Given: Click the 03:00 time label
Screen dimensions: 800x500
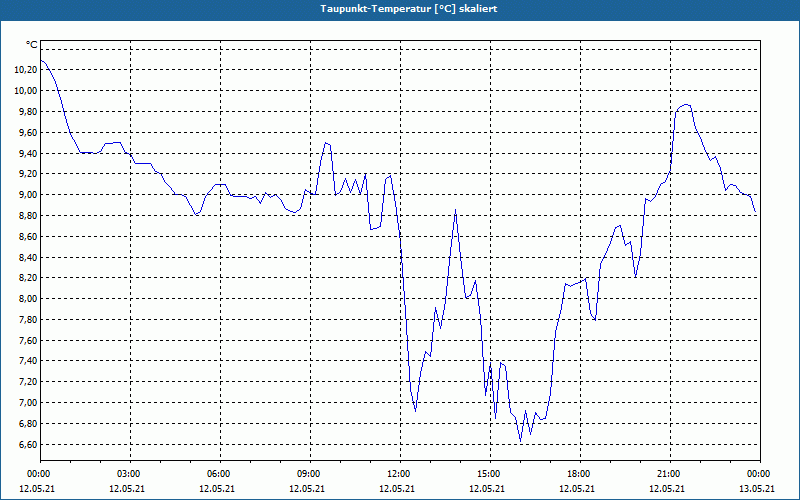Looking at the screenshot, I should (131, 474).
